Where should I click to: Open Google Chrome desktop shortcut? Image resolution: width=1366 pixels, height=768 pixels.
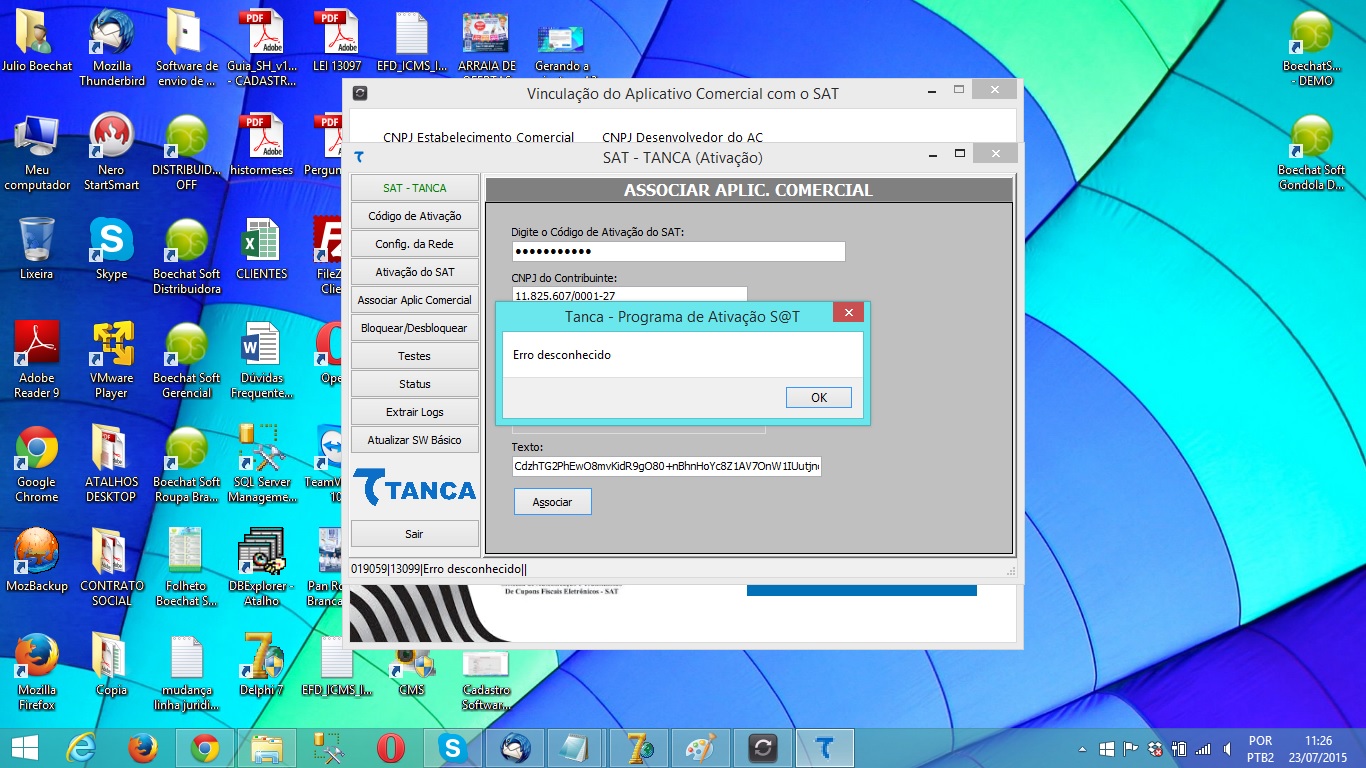tap(37, 464)
